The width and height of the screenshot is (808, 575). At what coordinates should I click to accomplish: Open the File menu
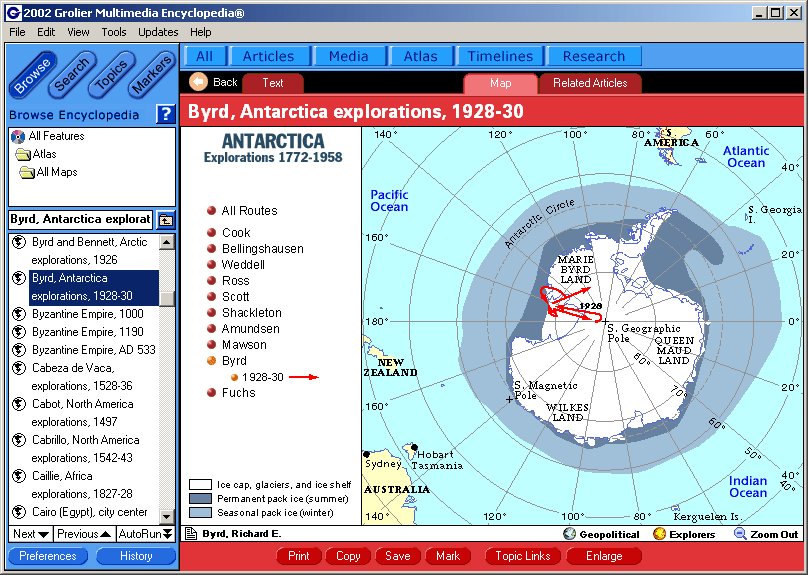(x=17, y=32)
